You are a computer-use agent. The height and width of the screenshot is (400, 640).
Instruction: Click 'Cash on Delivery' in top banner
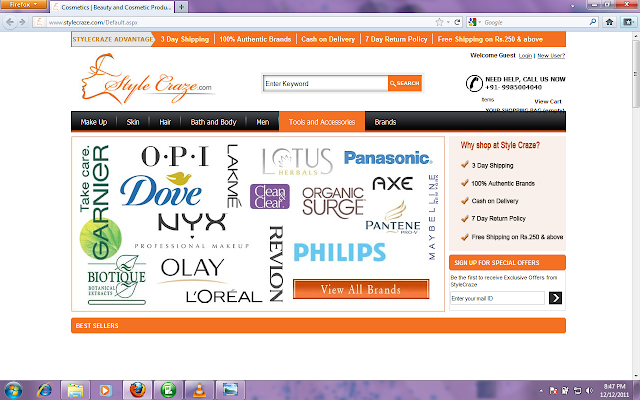click(328, 39)
